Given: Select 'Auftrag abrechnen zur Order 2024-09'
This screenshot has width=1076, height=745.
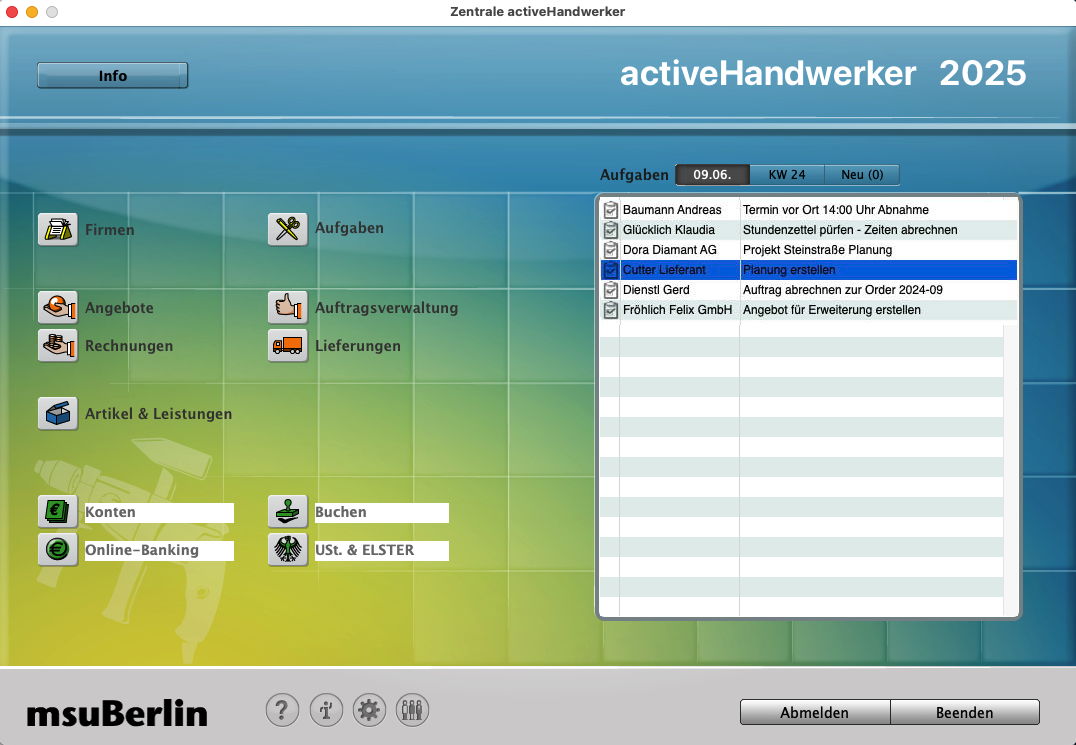Looking at the screenshot, I should coord(843,289).
